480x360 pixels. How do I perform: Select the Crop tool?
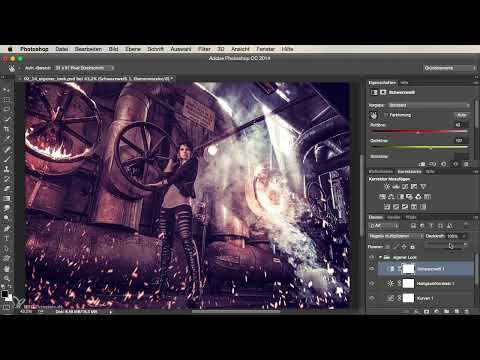(x=7, y=129)
